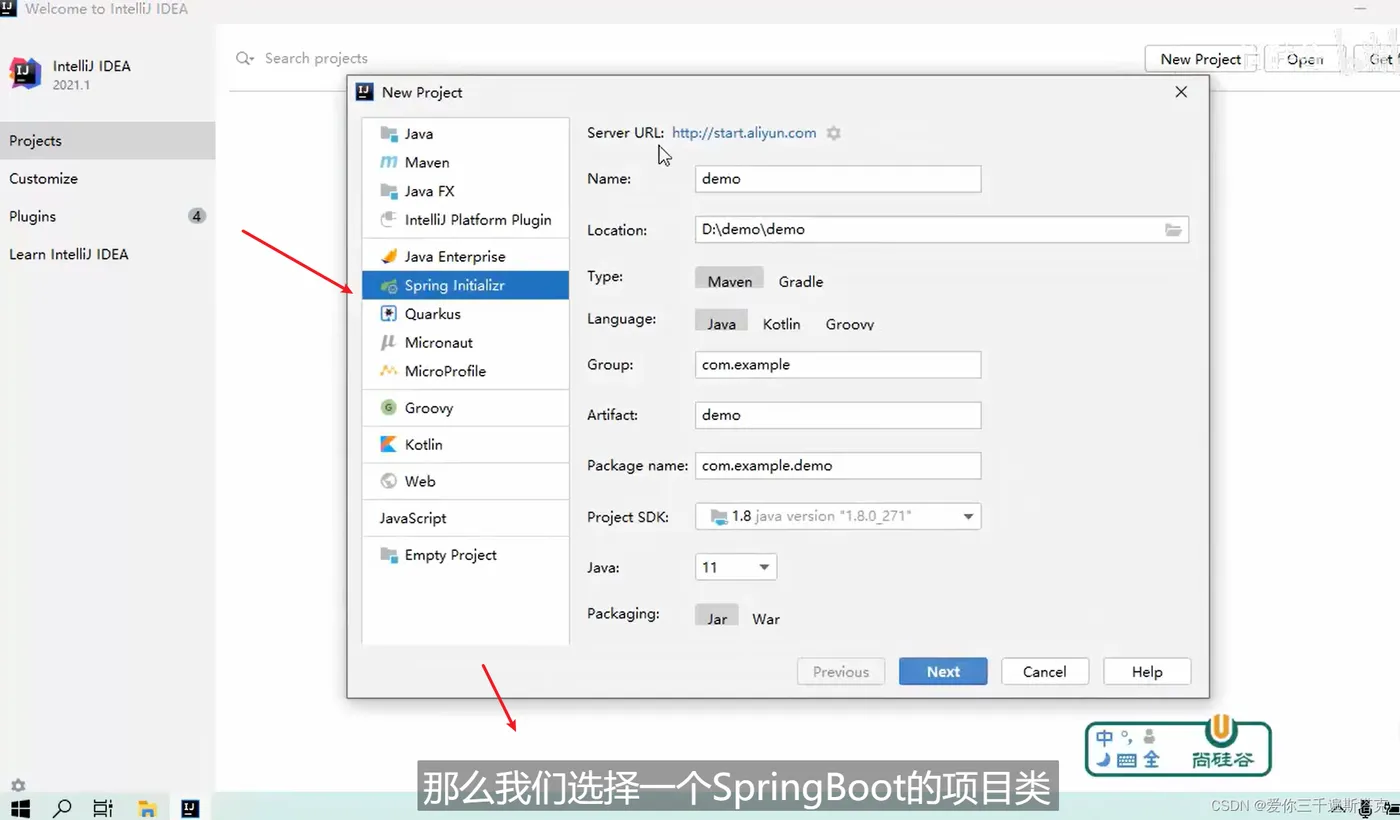Select Quarkus project type
This screenshot has height=820, width=1400.
tap(465, 314)
